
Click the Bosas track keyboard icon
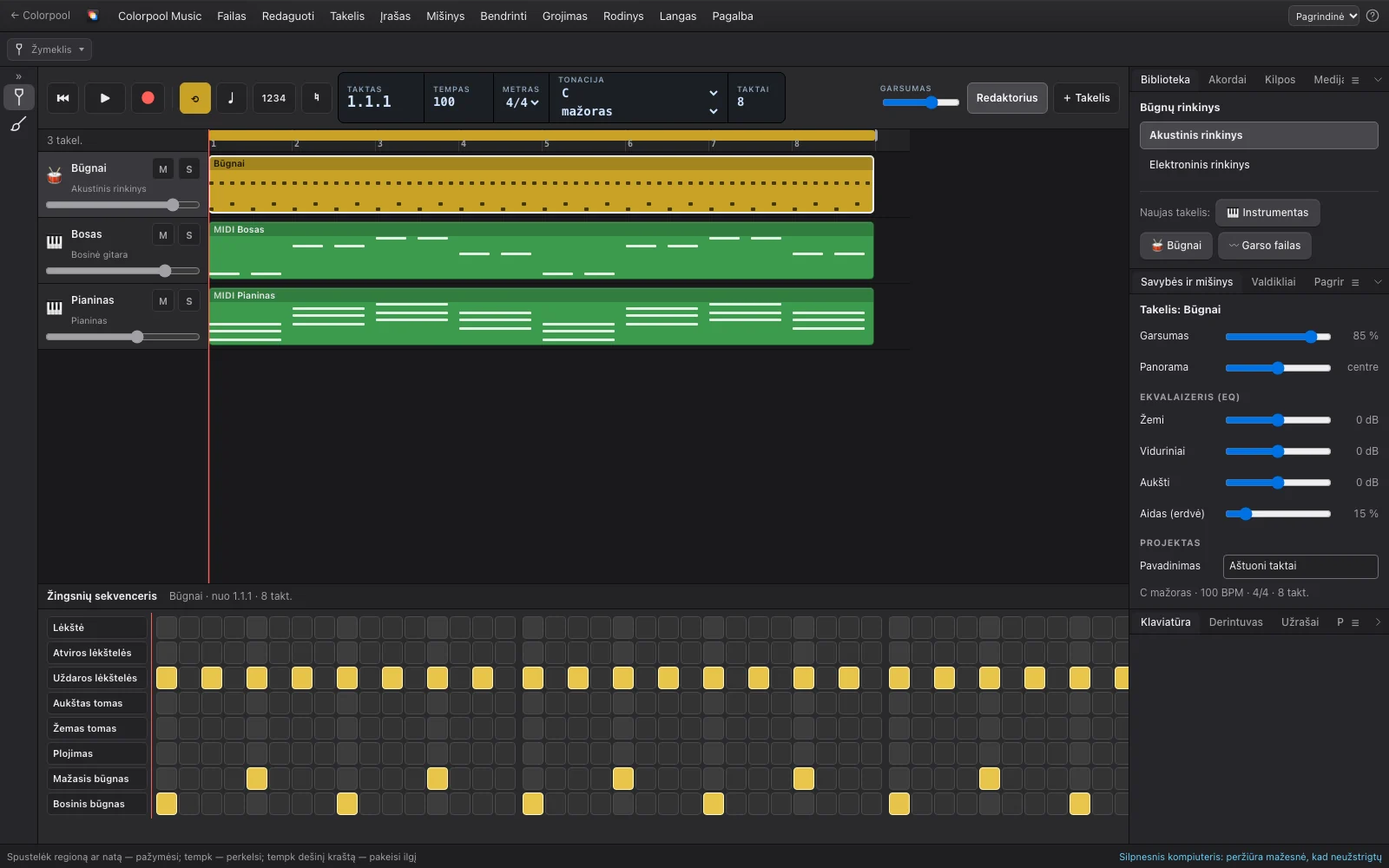[x=55, y=242]
